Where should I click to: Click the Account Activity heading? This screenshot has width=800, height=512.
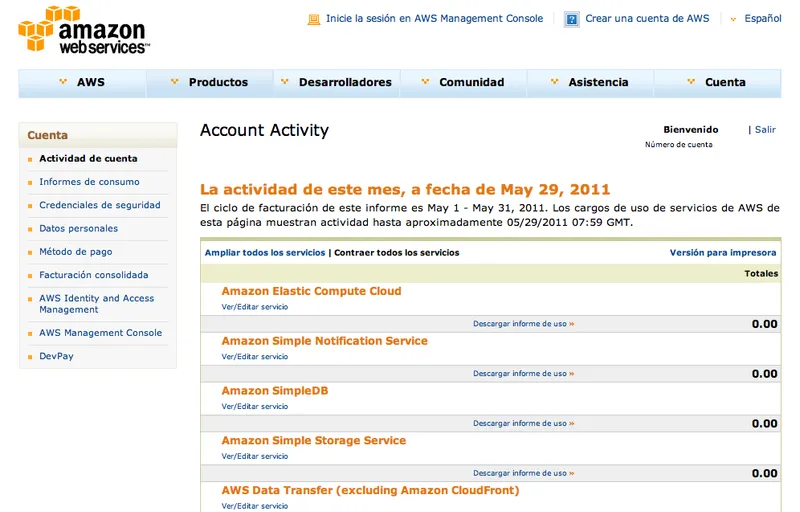click(x=264, y=131)
